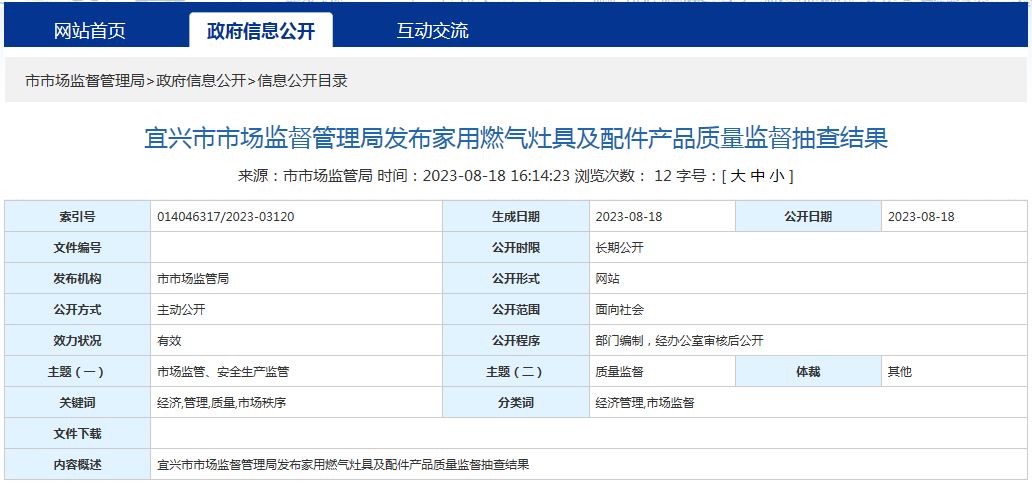Open the 网站首页 tab
The height and width of the screenshot is (487, 1032).
pyautogui.click(x=90, y=31)
